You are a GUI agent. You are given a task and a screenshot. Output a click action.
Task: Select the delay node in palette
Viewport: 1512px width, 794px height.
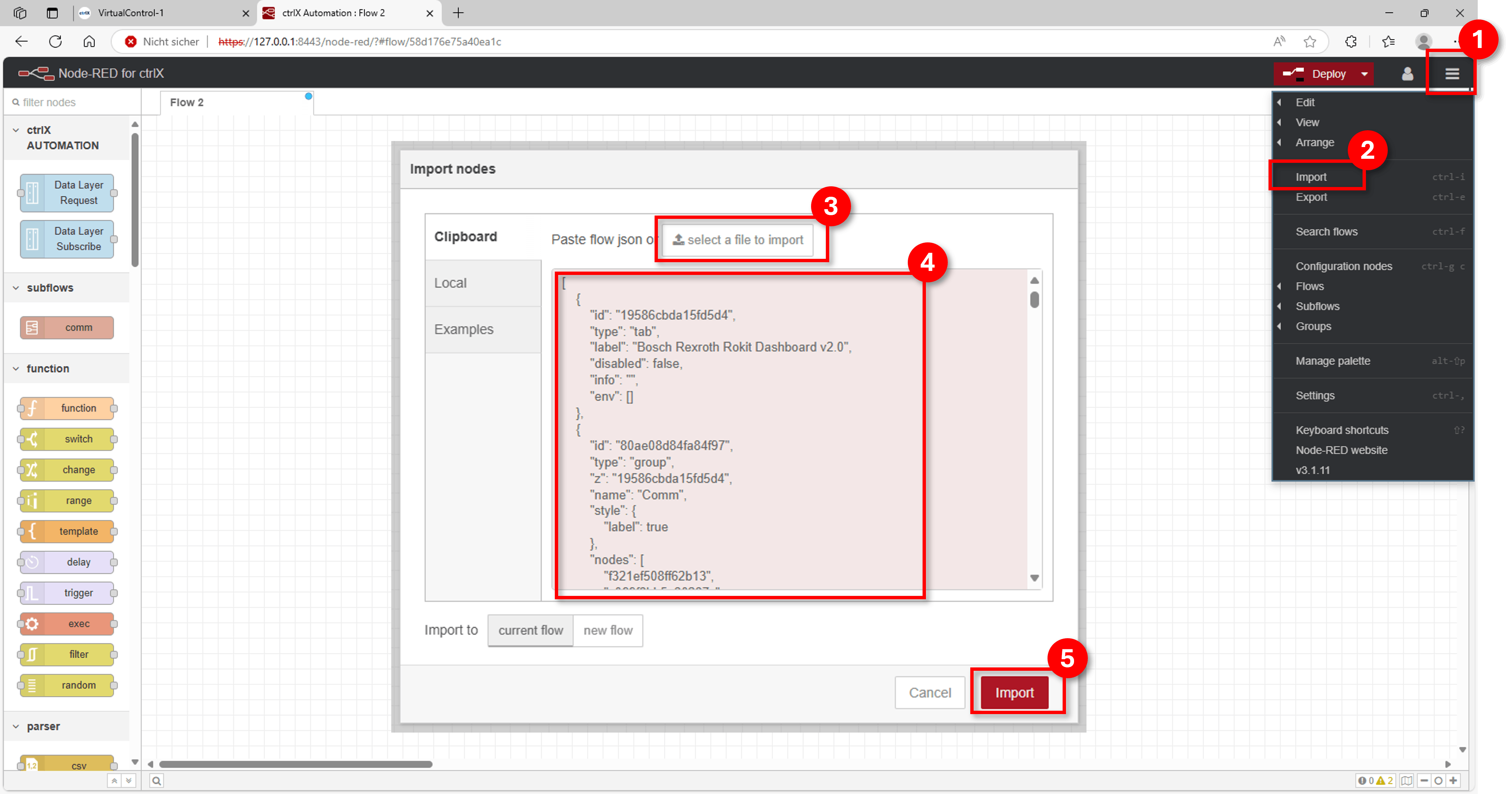pos(67,562)
